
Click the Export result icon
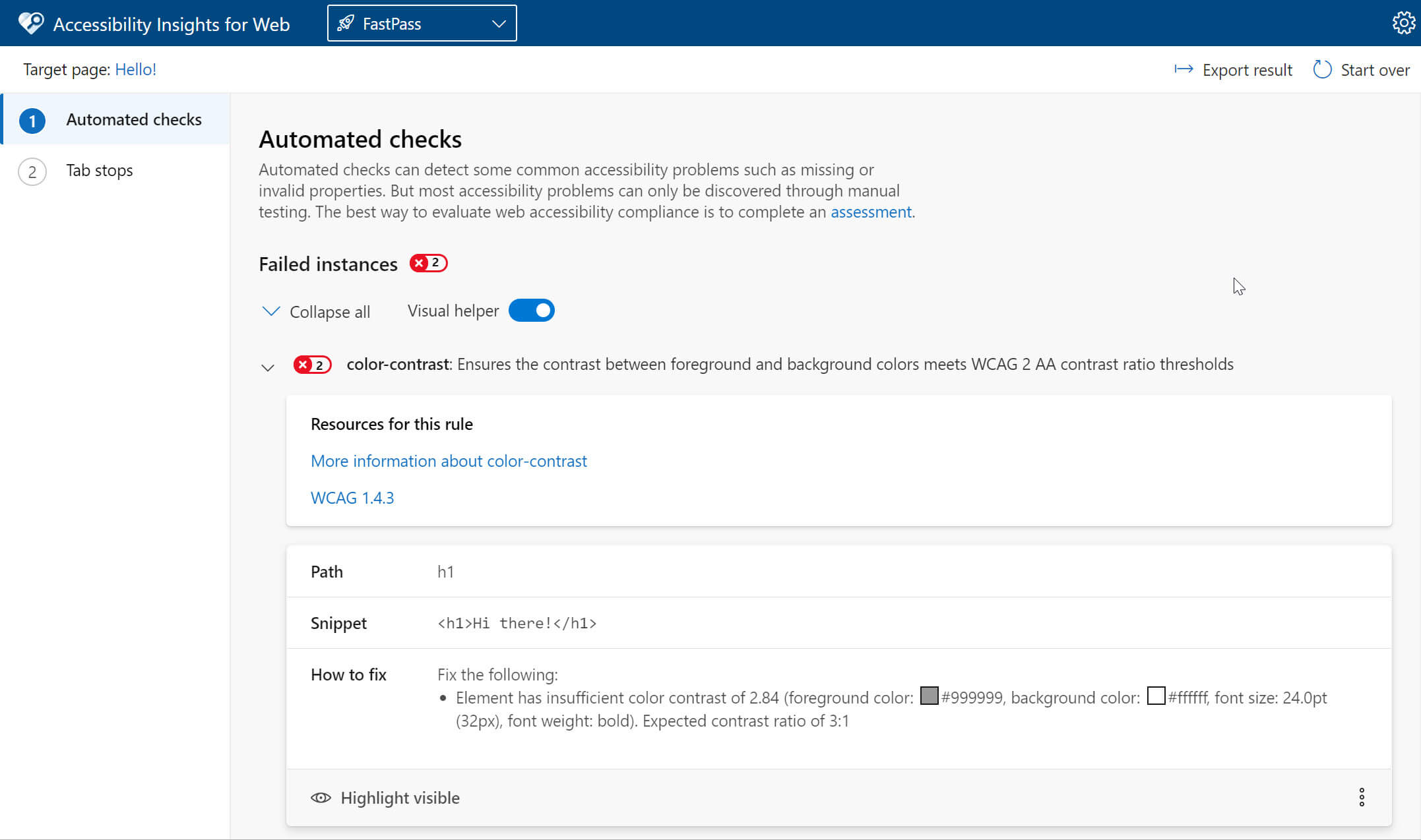[x=1183, y=69]
